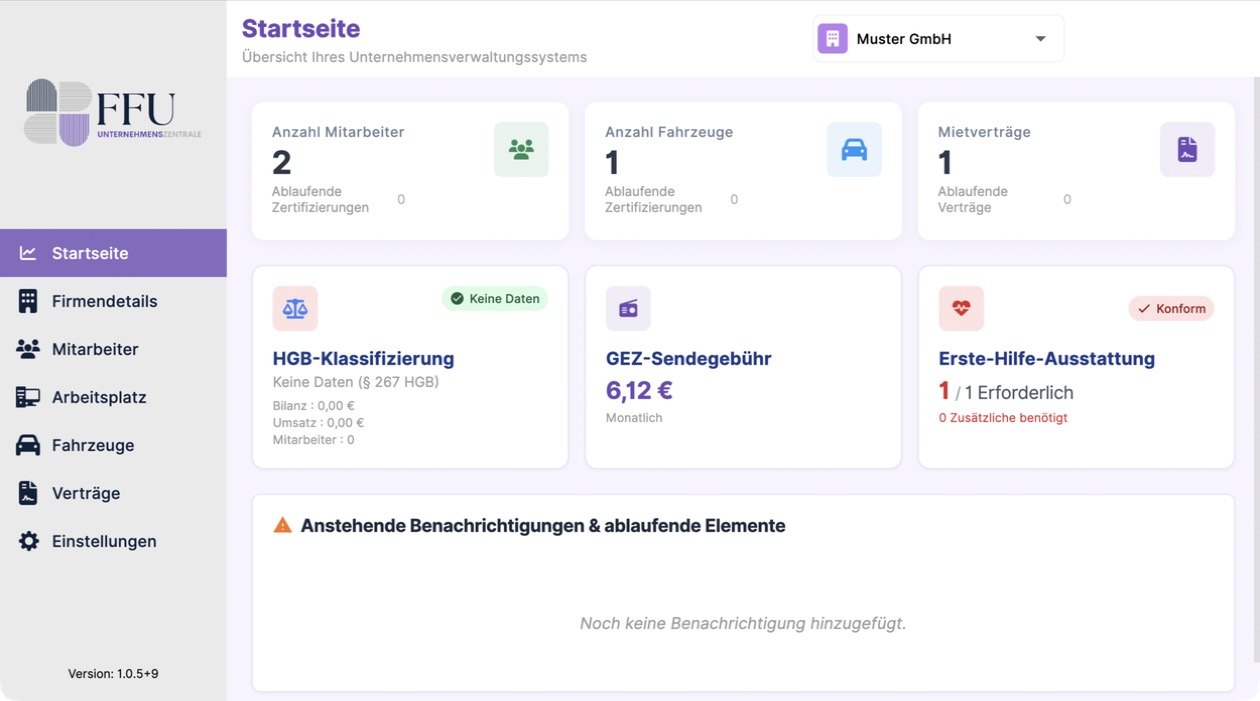Image resolution: width=1260 pixels, height=701 pixels.
Task: Open the Anzahl Mitarbeiter card
Action: (x=410, y=170)
